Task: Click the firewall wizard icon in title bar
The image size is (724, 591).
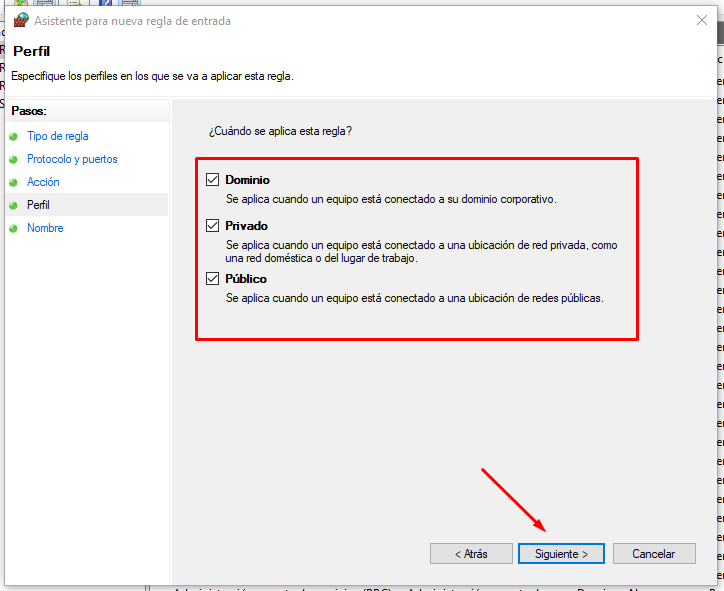Action: [20, 20]
